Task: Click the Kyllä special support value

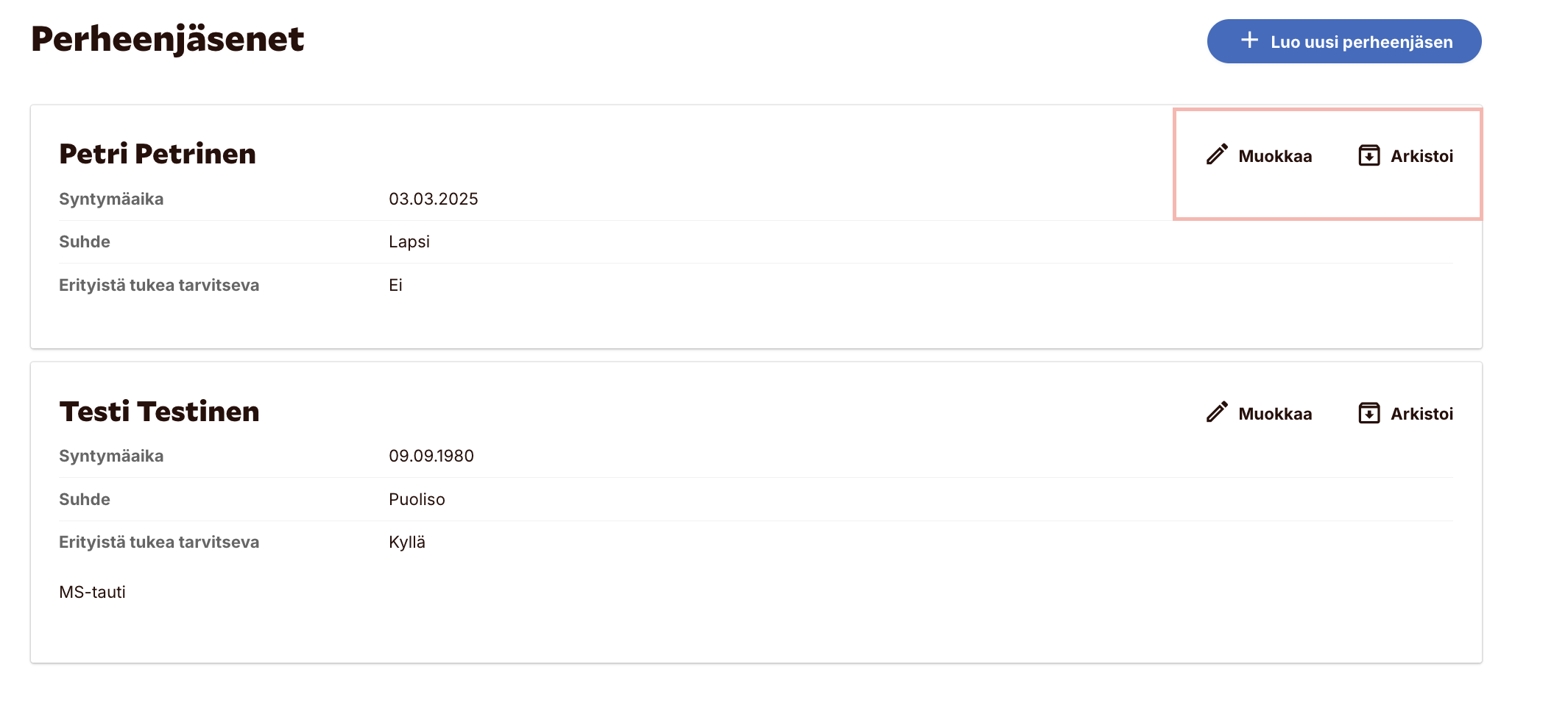Action: (407, 543)
